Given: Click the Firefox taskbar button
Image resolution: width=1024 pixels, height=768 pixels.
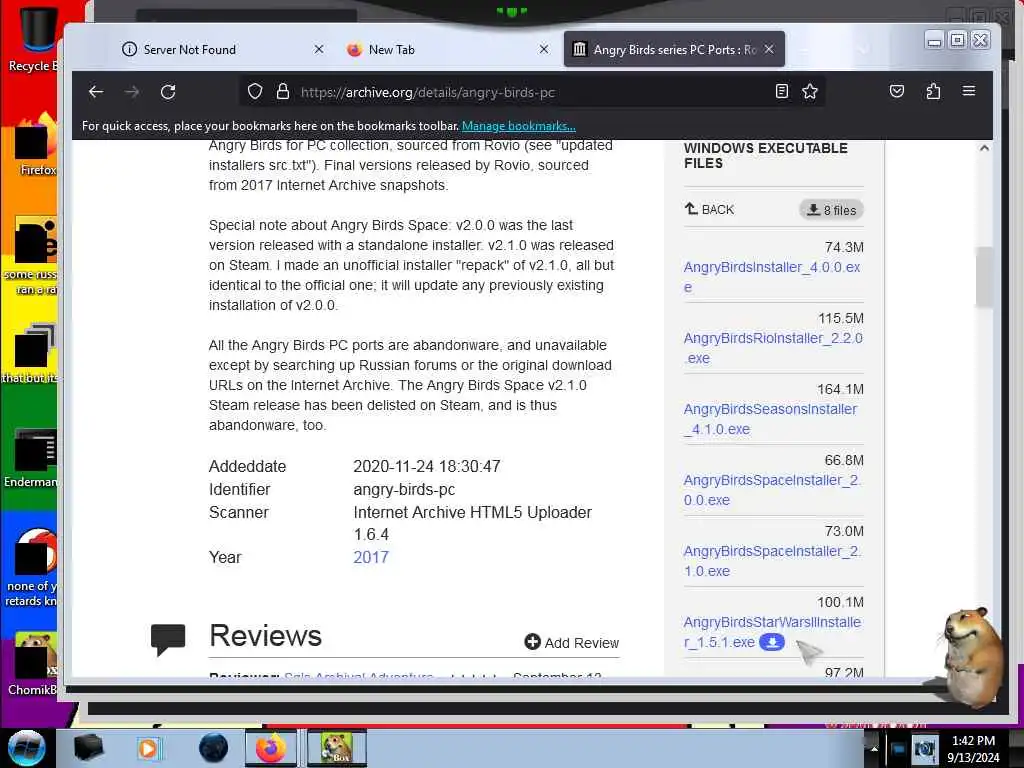Looking at the screenshot, I should (x=271, y=748).
